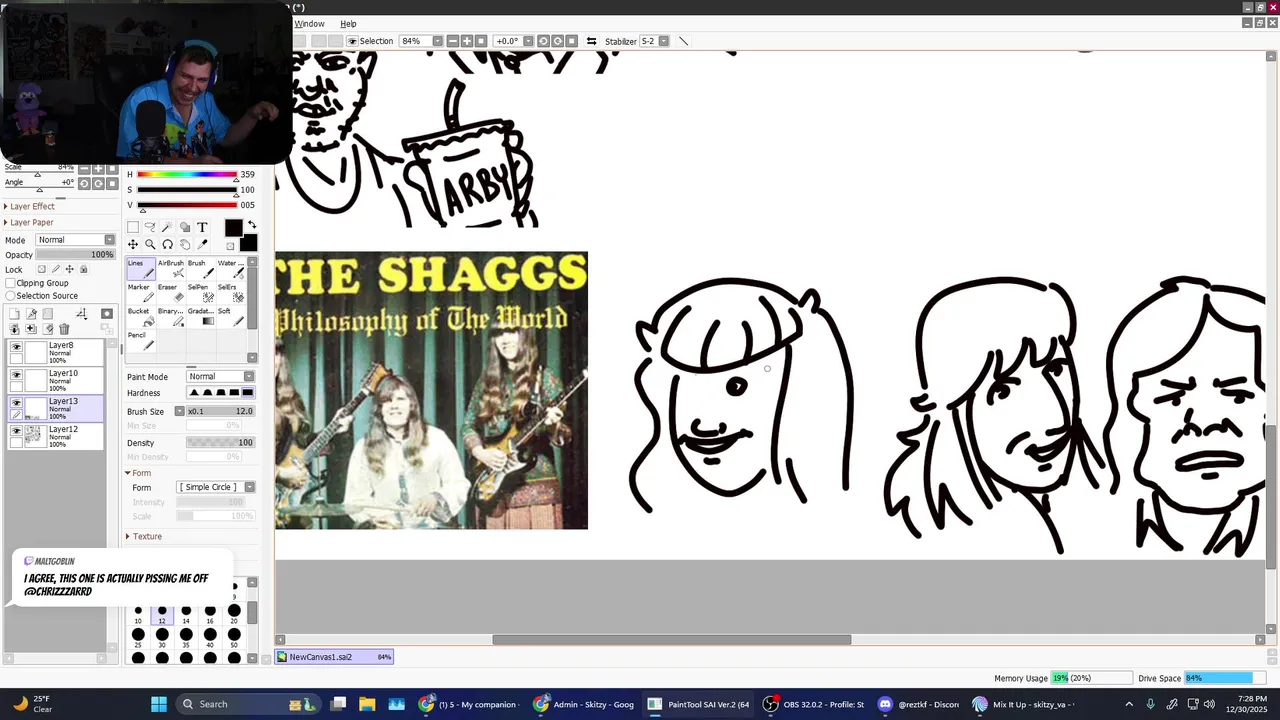1280x720 pixels.
Task: Pick the size 14 brush preset
Action: [186, 614]
